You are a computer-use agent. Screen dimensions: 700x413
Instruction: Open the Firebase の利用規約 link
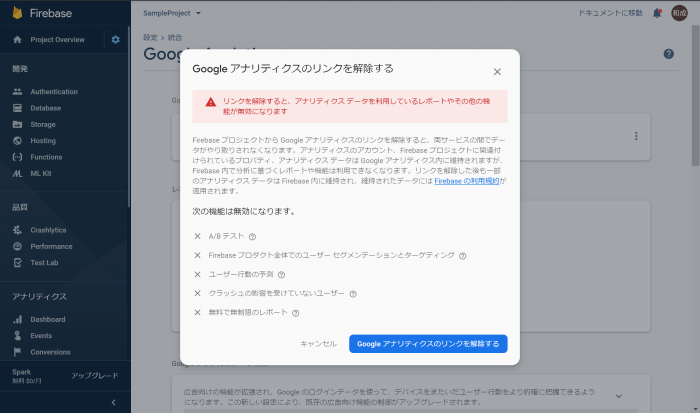(x=467, y=181)
